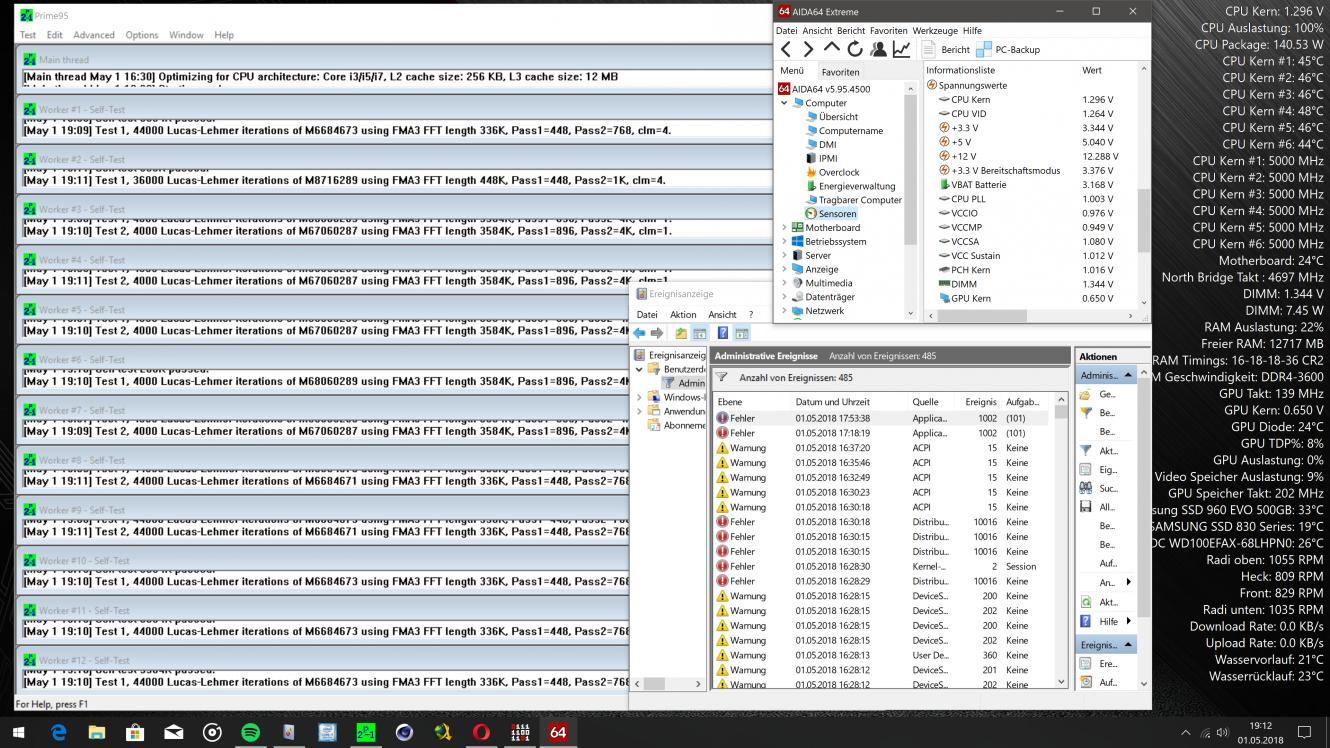Select Kernel Fehler event at 16:28:30

pyautogui.click(x=881, y=566)
